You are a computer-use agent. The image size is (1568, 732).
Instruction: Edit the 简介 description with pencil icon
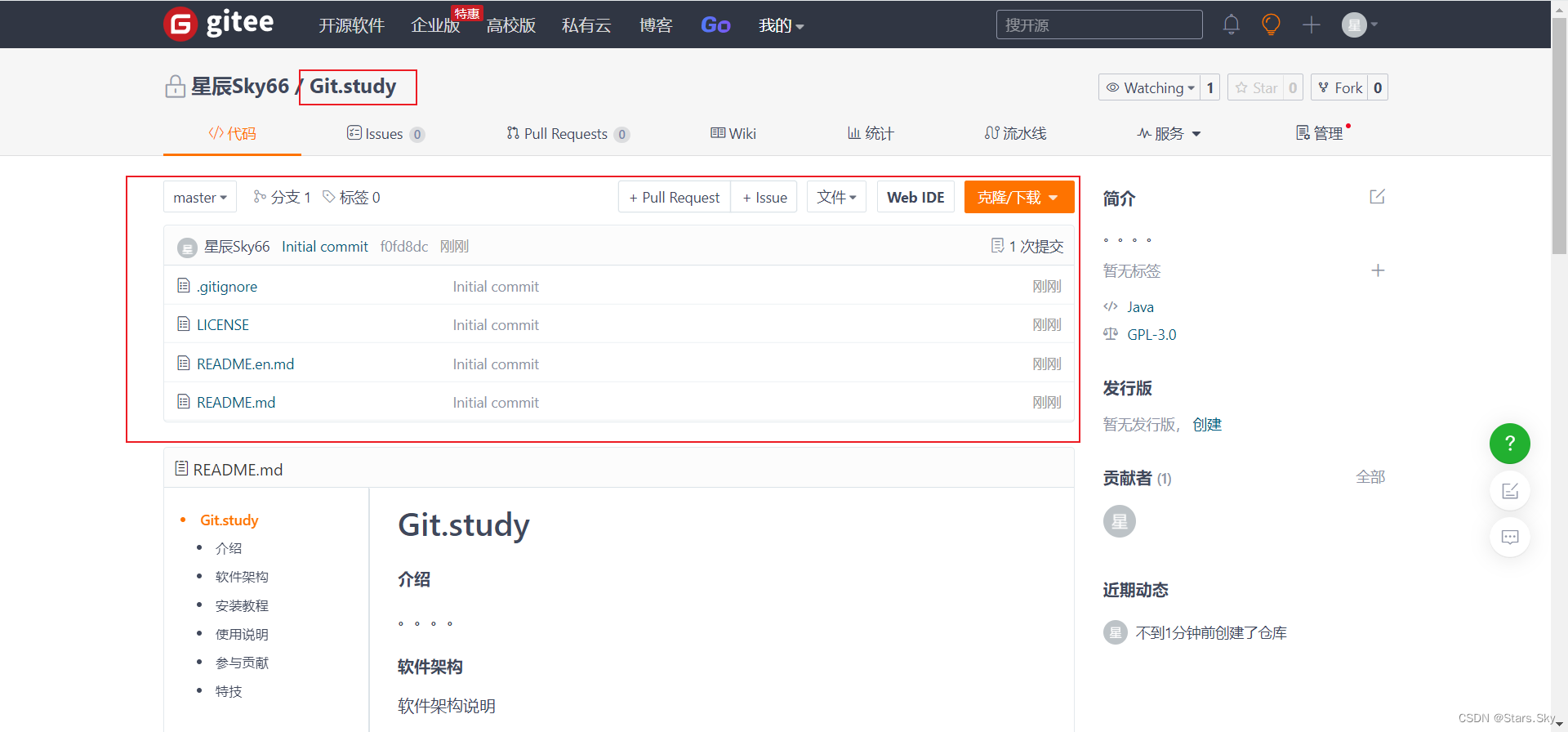(1377, 197)
